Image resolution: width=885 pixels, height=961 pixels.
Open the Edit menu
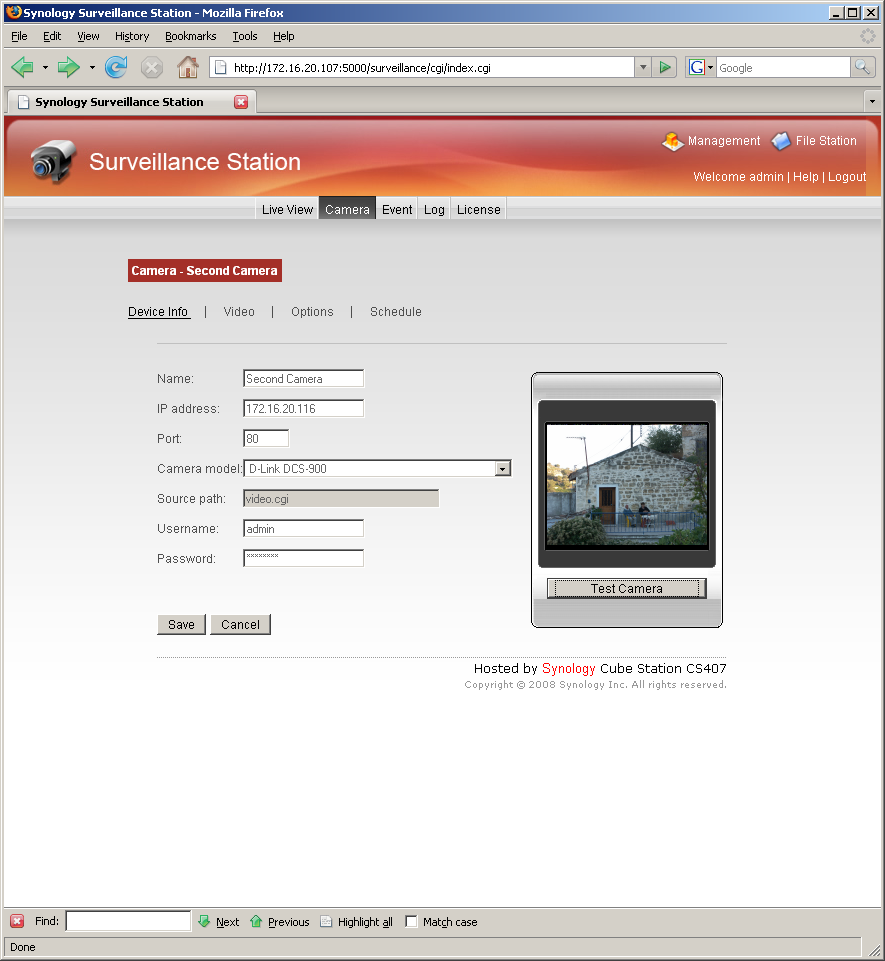(52, 36)
